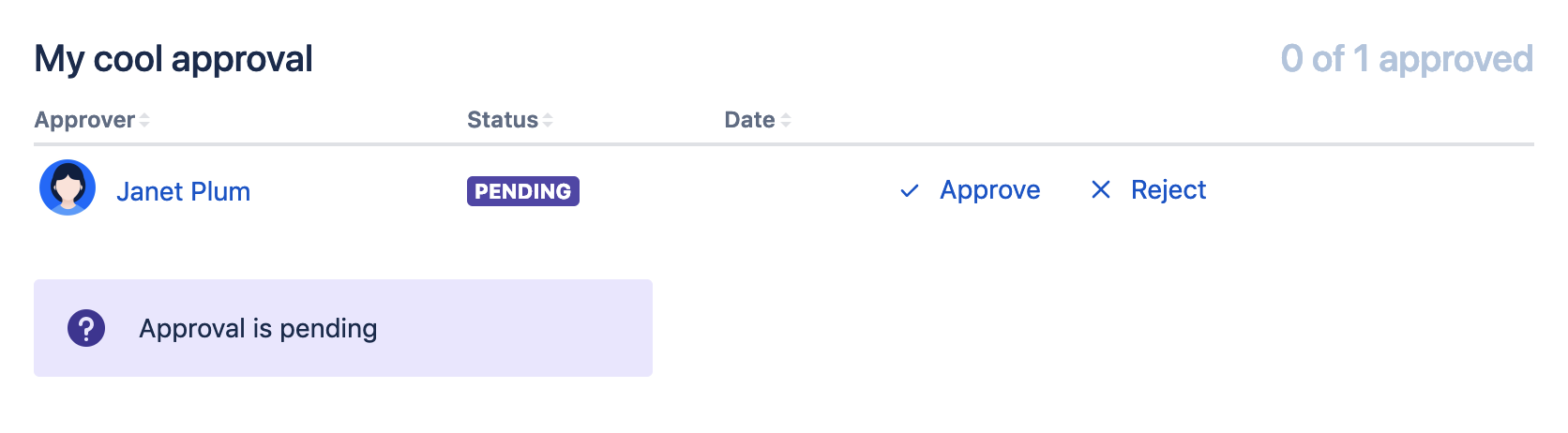Screen dimensions: 1568x433
Task: Sort table by the Status column header
Action: [503, 120]
